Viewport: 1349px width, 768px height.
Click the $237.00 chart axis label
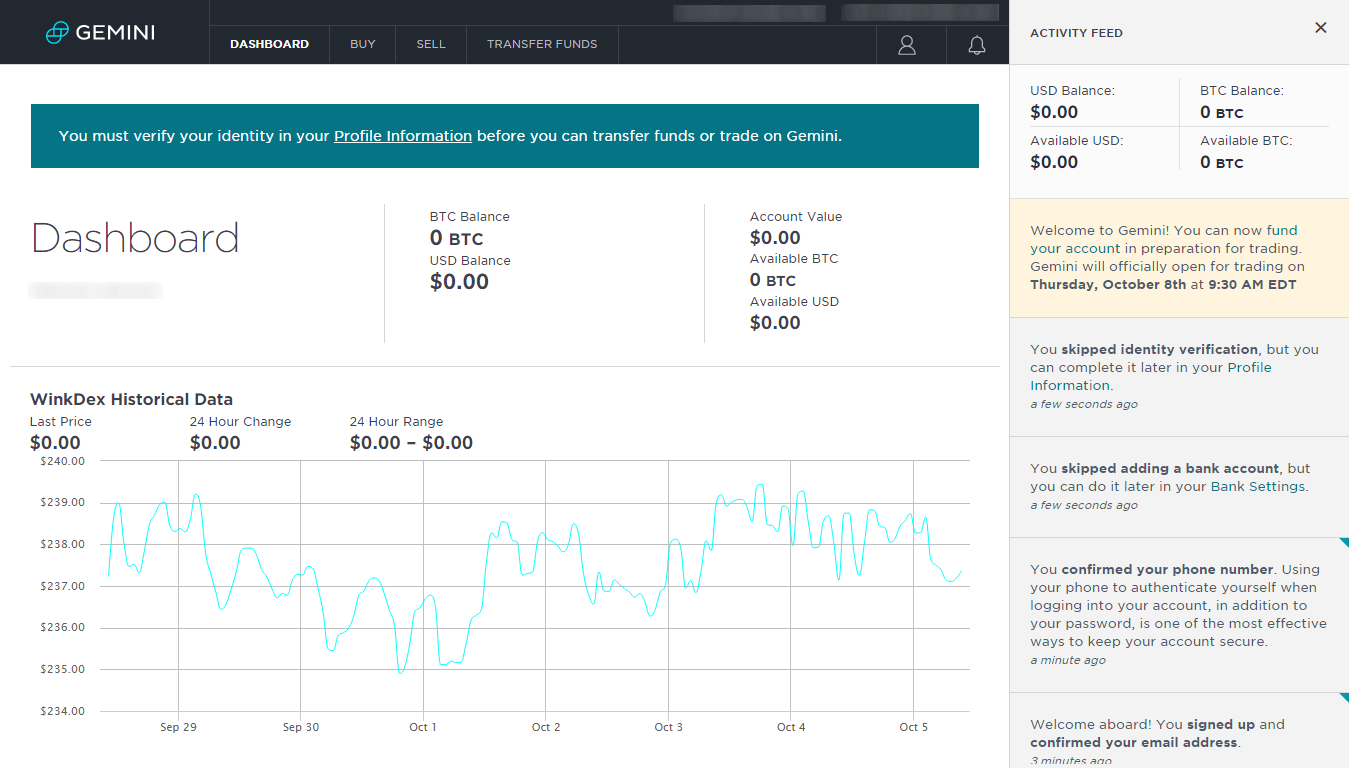[x=63, y=586]
